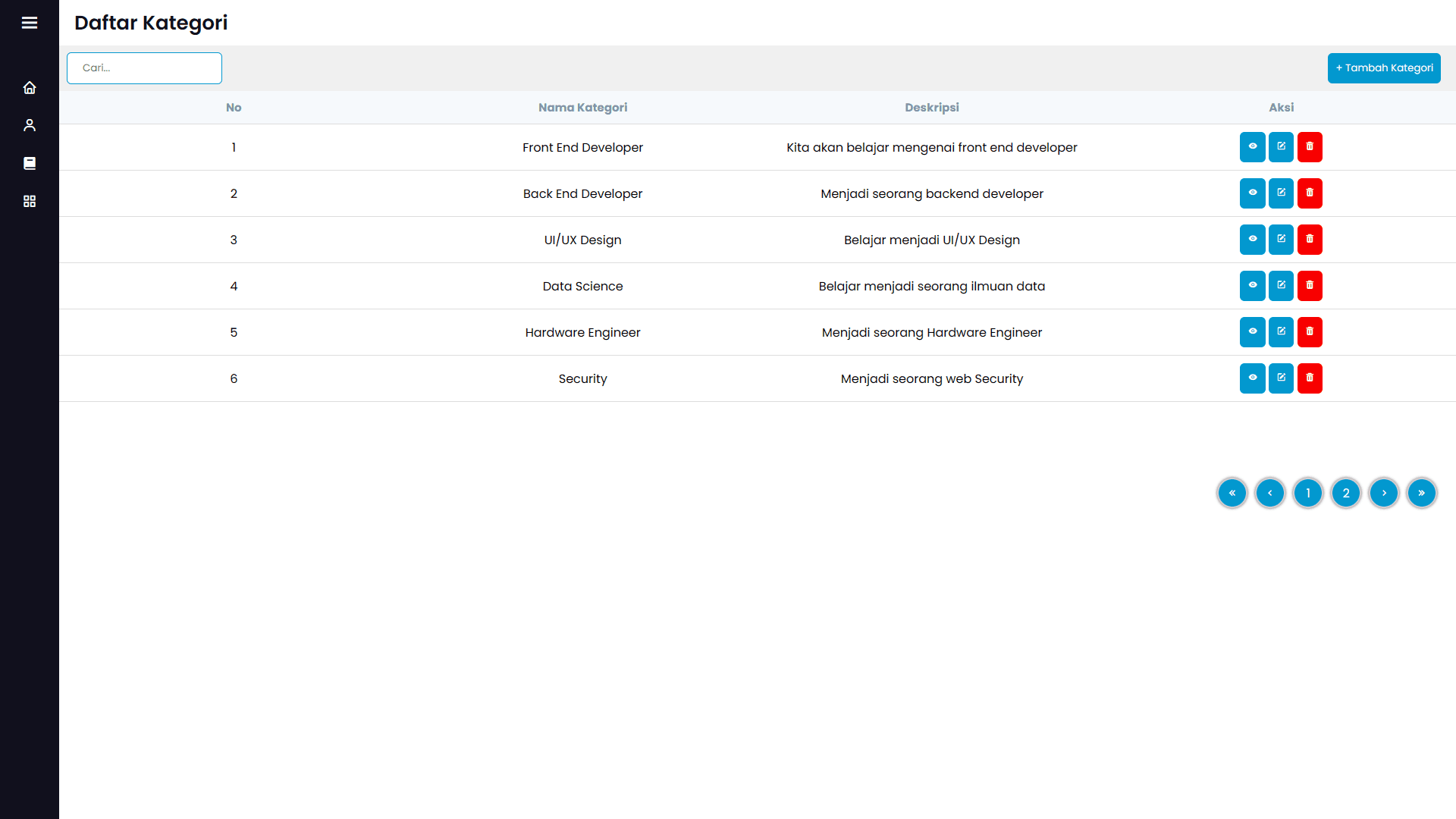The image size is (1456, 819).
Task: Edit the Data Science category
Action: (x=1281, y=286)
